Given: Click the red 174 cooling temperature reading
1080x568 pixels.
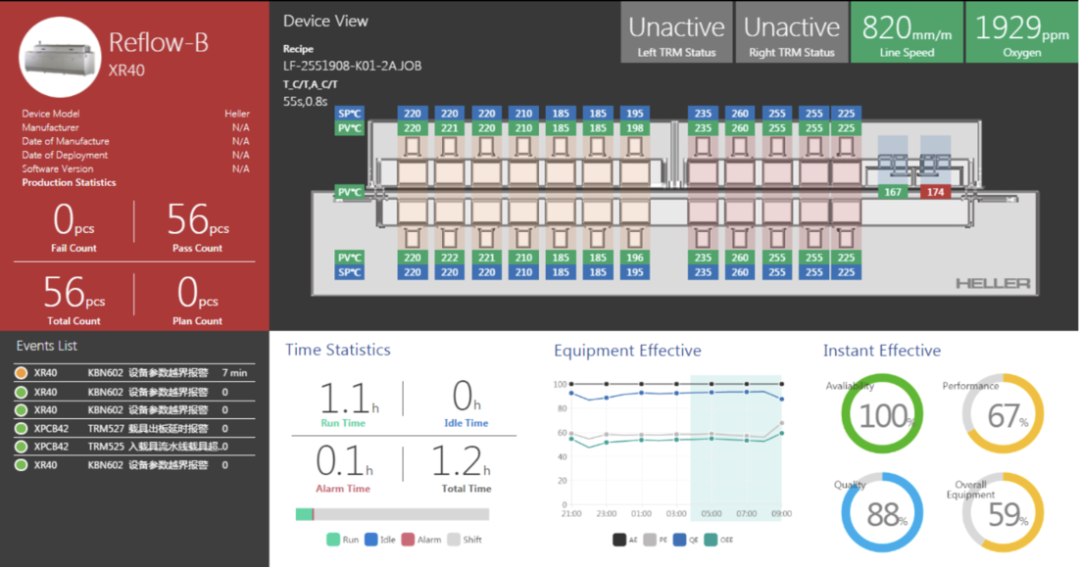Looking at the screenshot, I should (x=935, y=192).
